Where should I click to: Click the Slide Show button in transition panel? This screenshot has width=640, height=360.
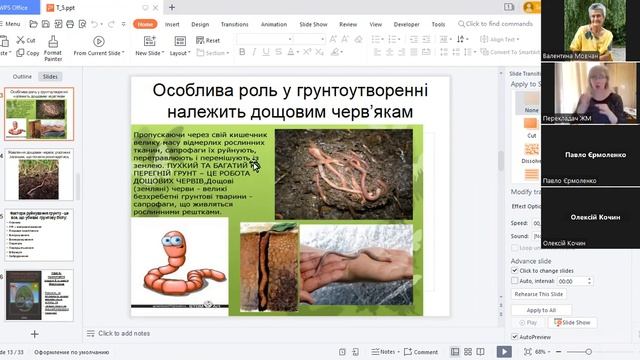tap(572, 322)
